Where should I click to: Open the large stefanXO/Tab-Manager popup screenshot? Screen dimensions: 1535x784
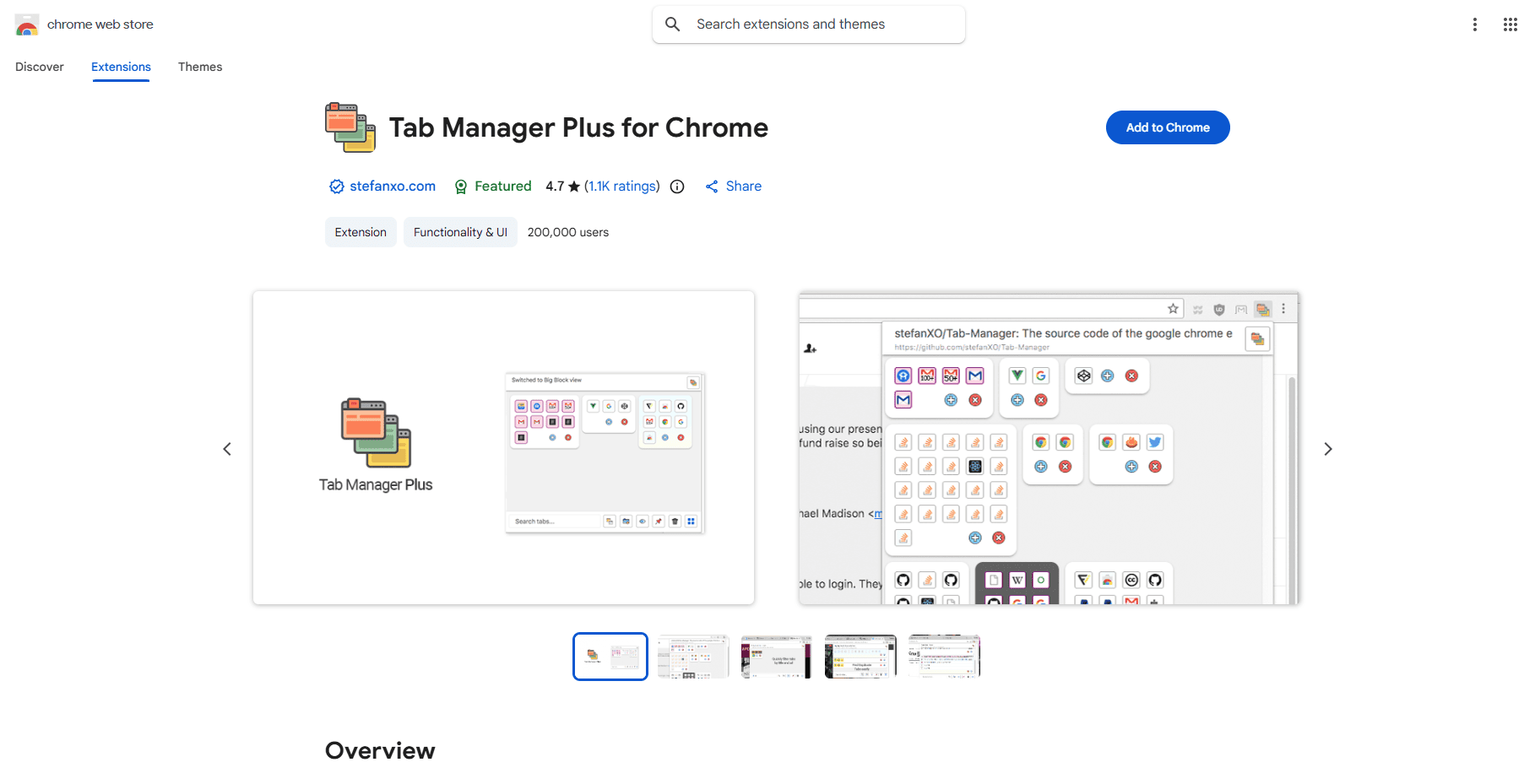[x=1050, y=448]
